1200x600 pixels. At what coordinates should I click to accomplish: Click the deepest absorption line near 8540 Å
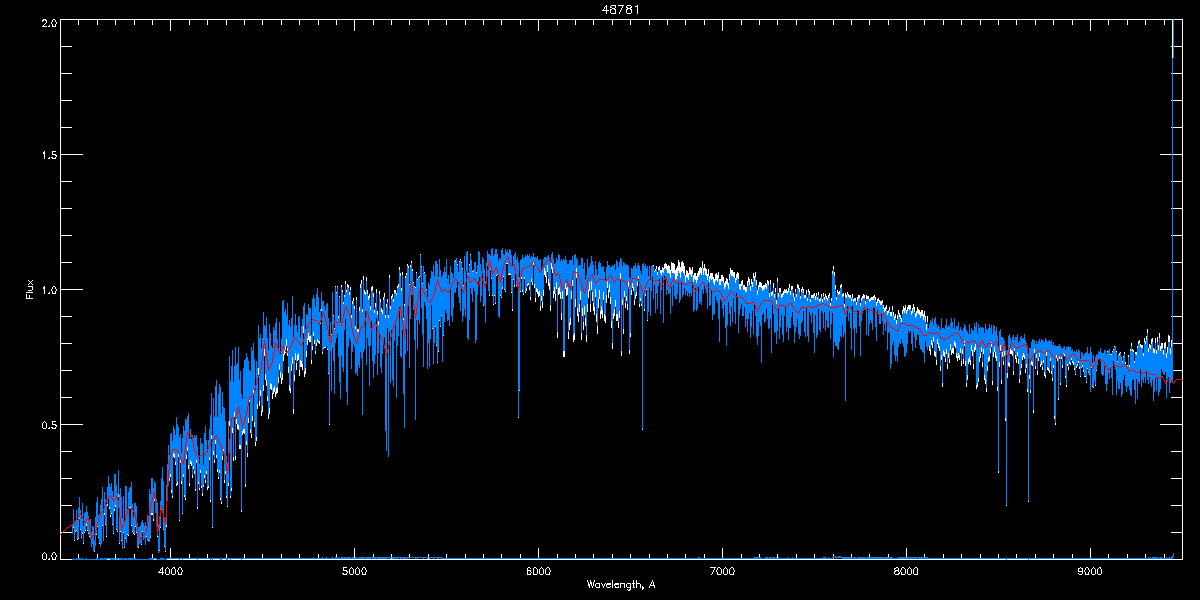tap(1006, 500)
